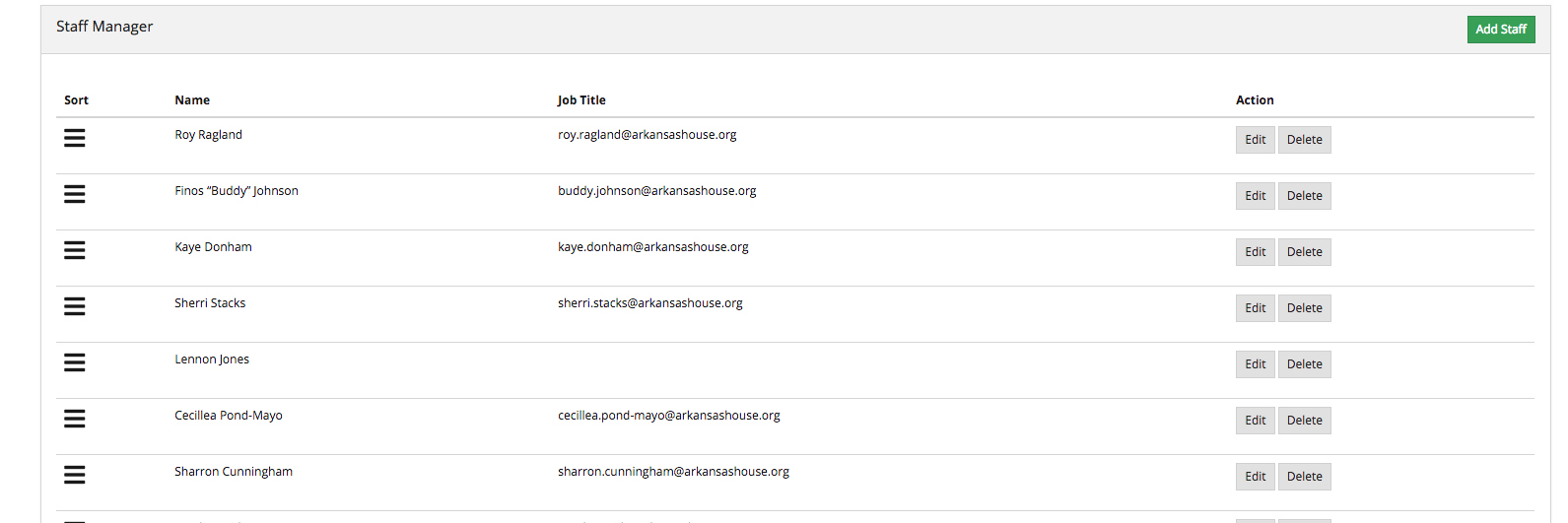Edit Lennon Jones' staff entry

point(1256,364)
